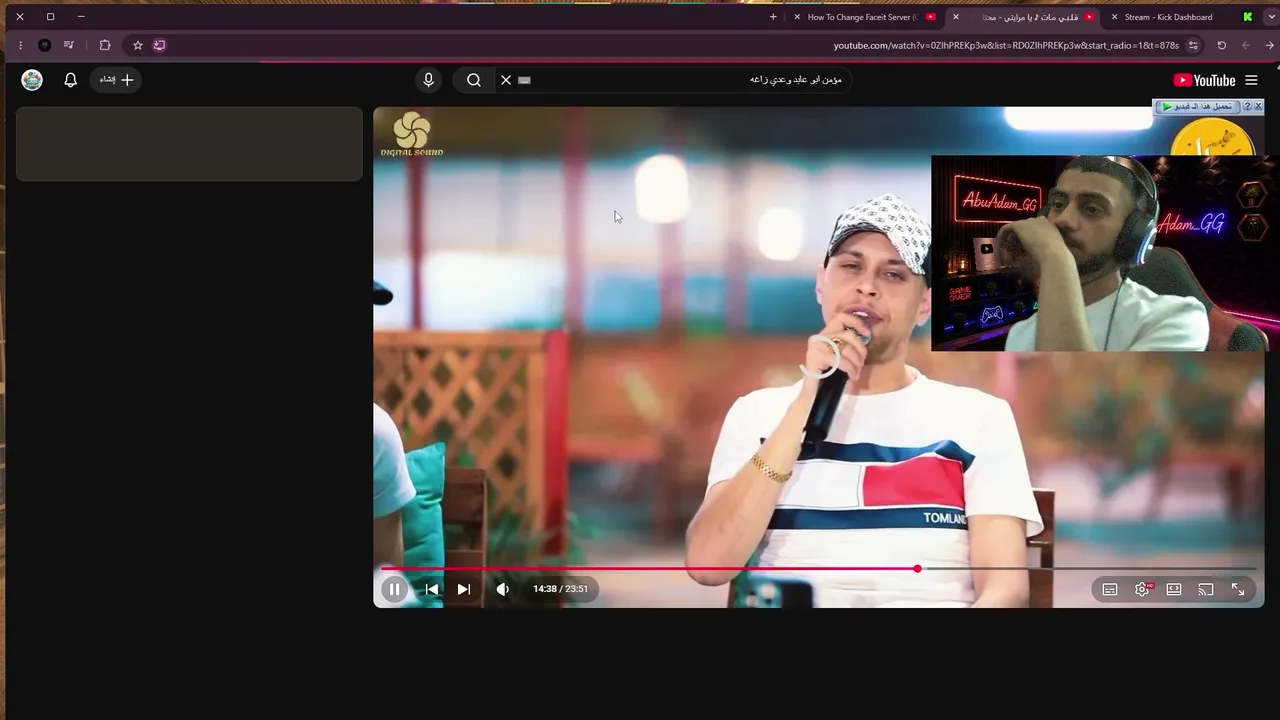
Task: Switch to theater mode
Action: pos(1174,590)
